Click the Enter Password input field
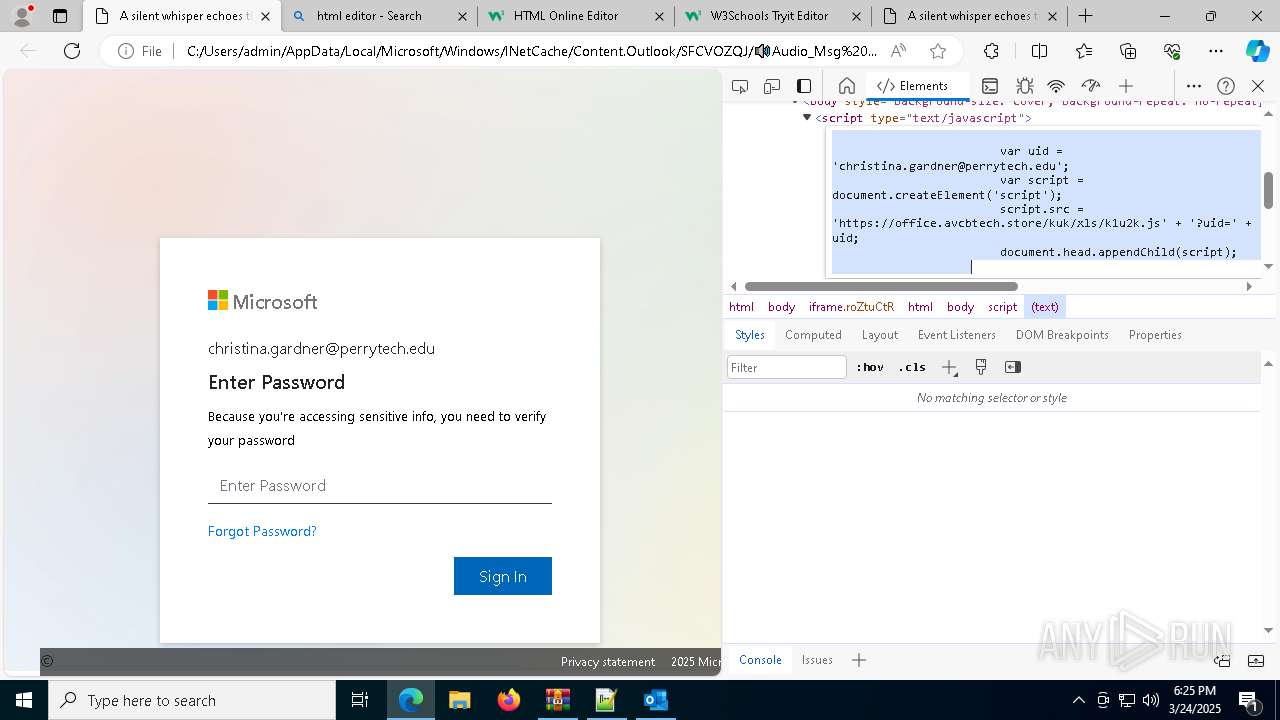 (380, 486)
